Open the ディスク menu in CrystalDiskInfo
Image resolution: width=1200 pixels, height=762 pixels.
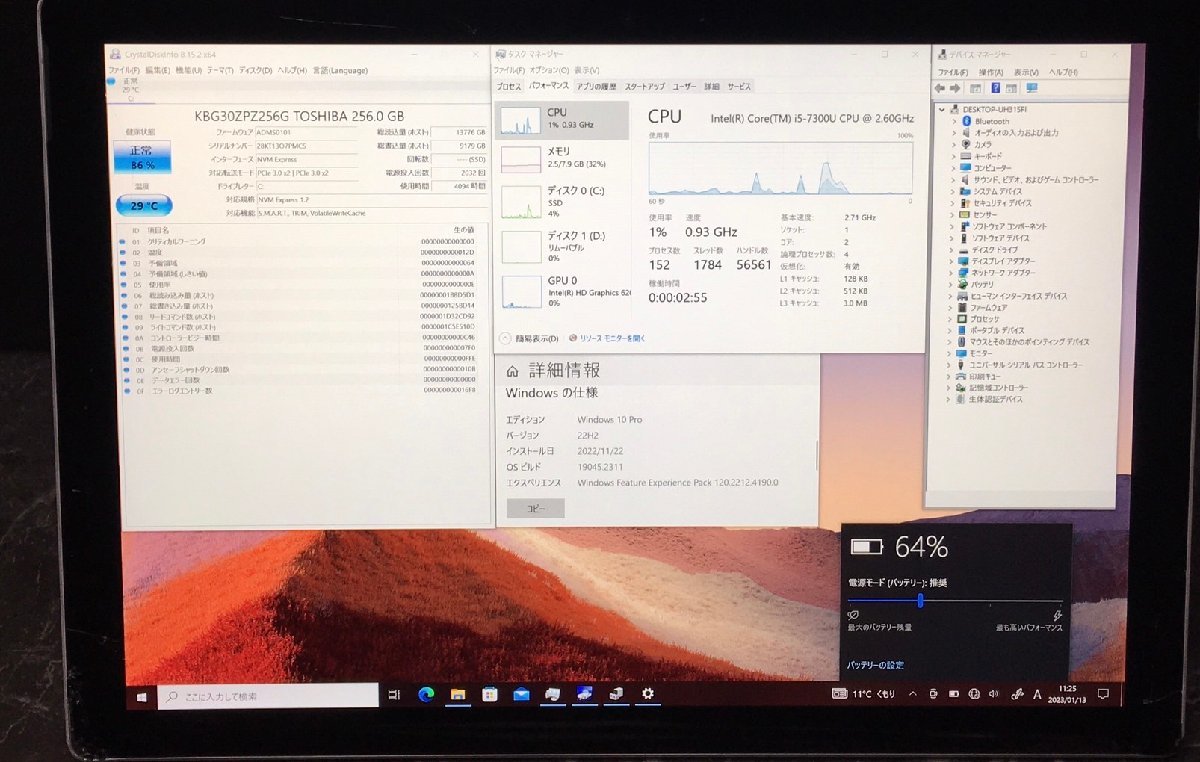255,71
